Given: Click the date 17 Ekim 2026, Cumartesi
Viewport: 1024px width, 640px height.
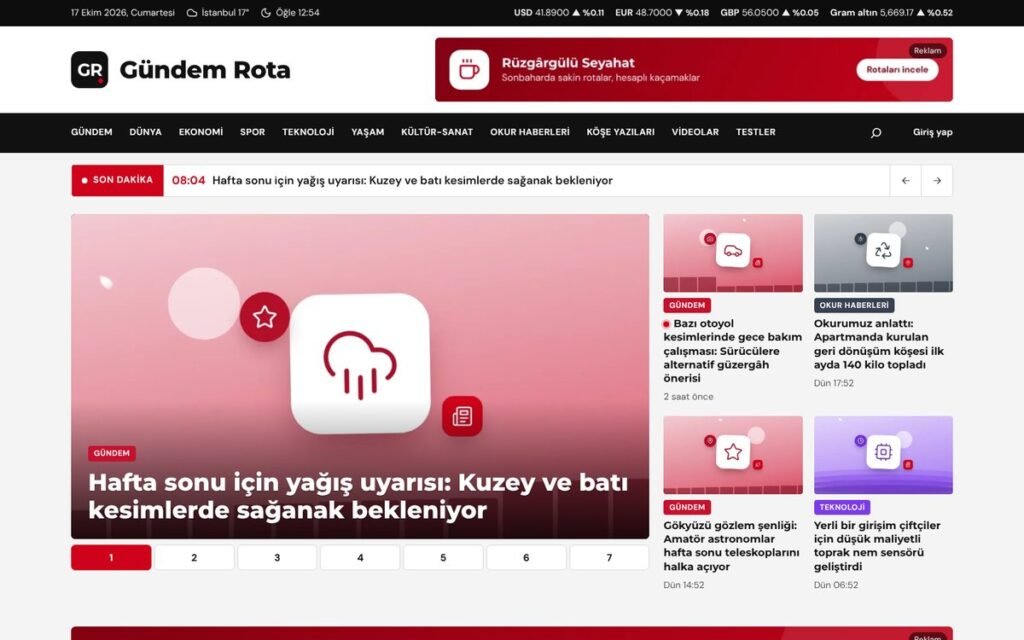Looking at the screenshot, I should 123,12.
